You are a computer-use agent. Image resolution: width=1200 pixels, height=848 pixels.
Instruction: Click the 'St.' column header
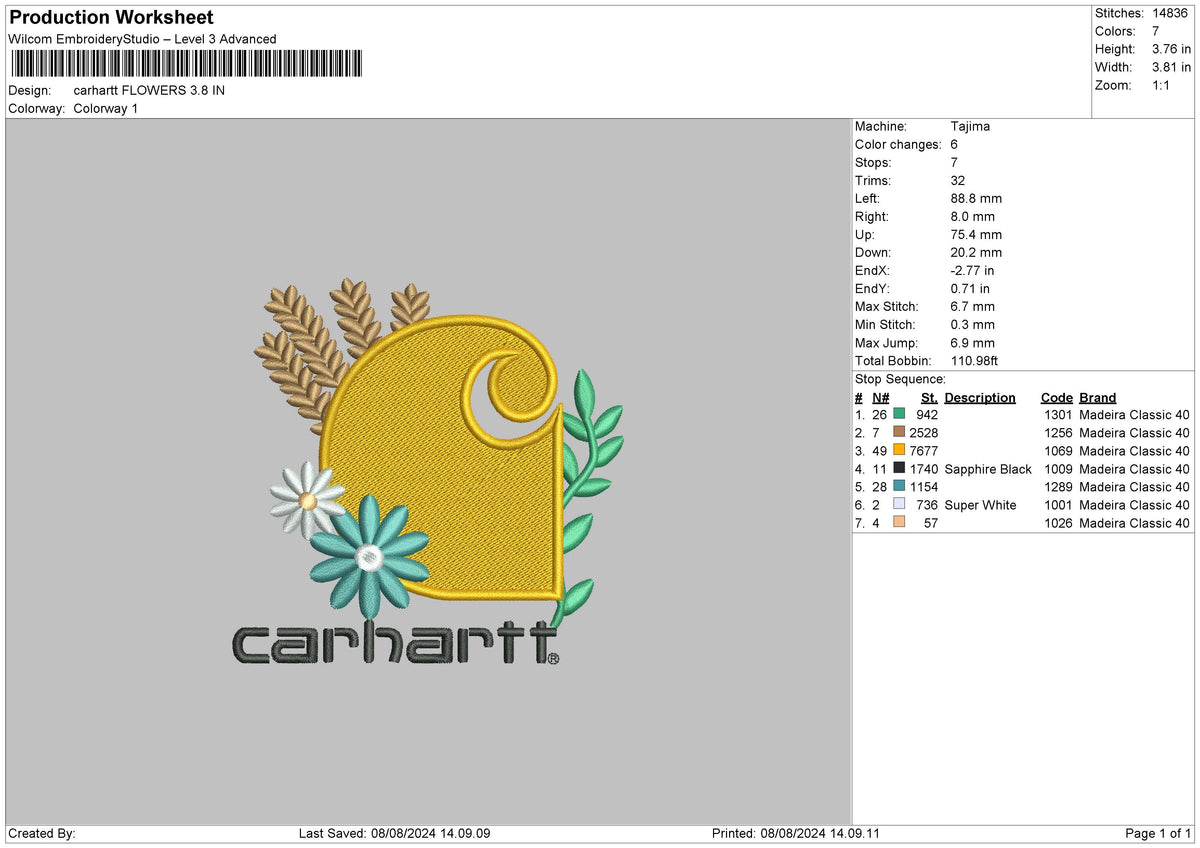(x=929, y=398)
